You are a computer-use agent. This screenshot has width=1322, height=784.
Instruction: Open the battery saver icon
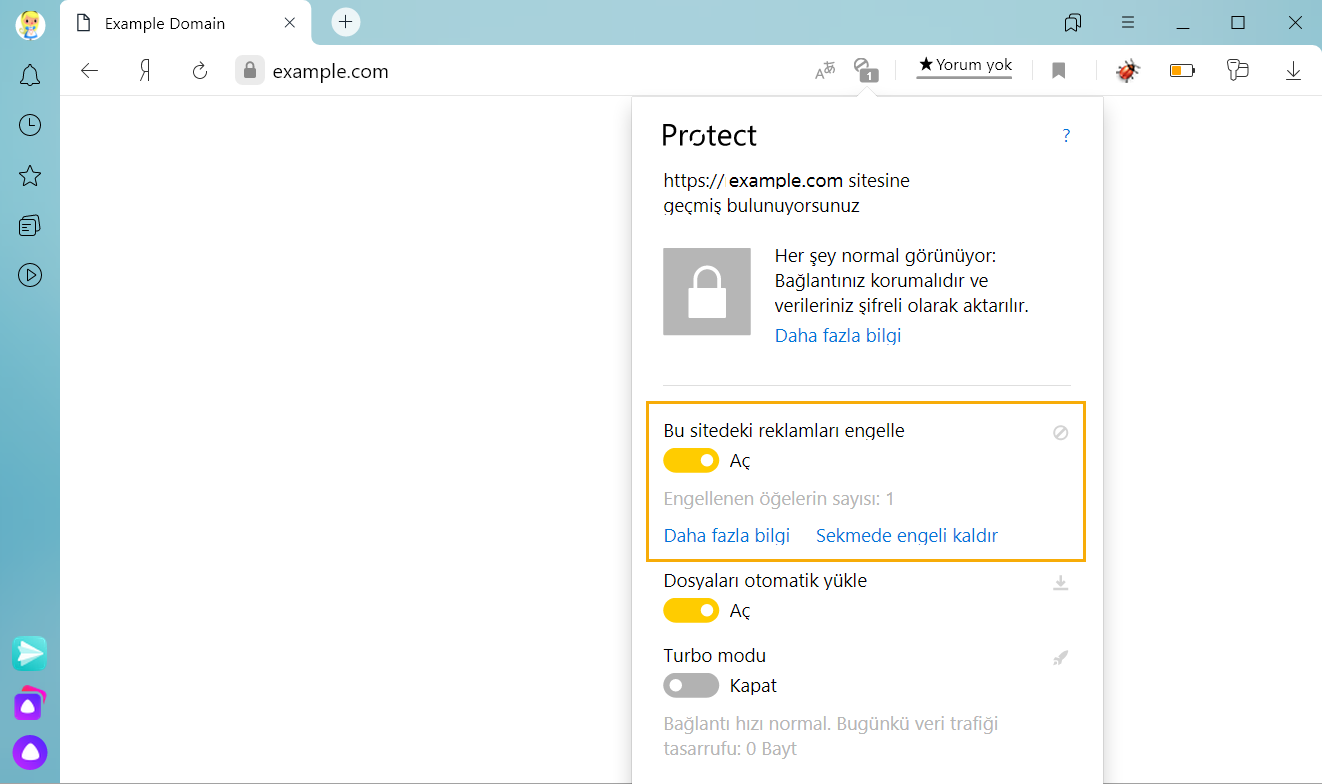coord(1183,71)
